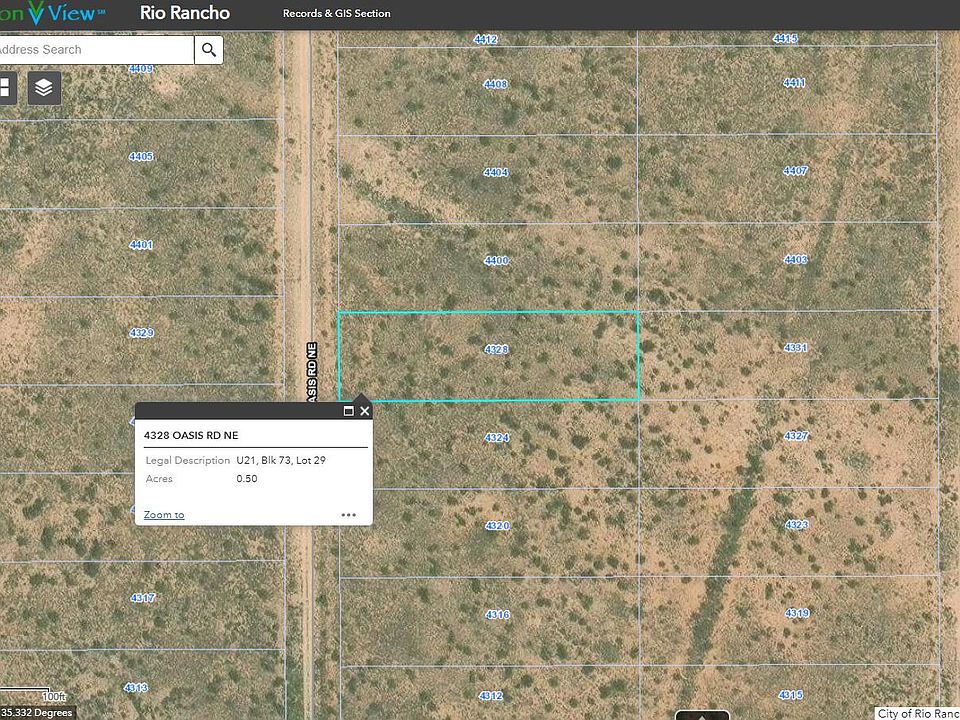Select parcel 4328 label on map
The image size is (960, 720).
point(496,350)
